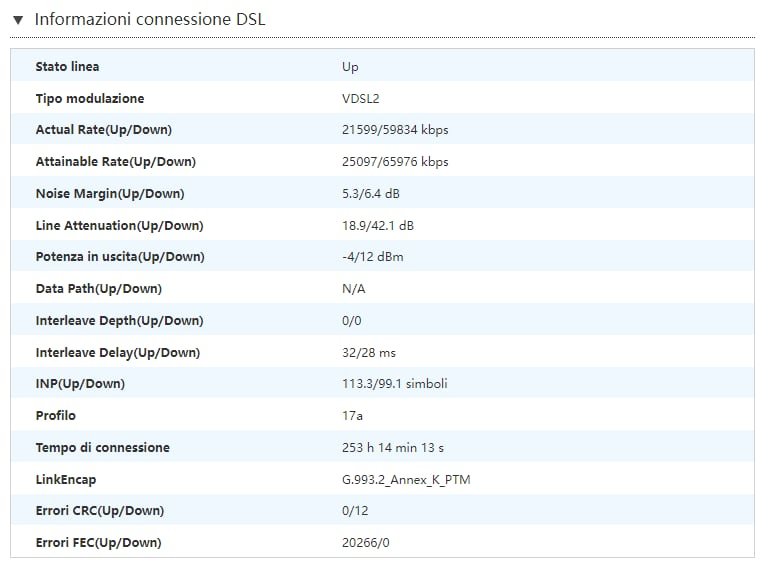Click the Line Attenuation(Up/Down) label

click(x=119, y=226)
